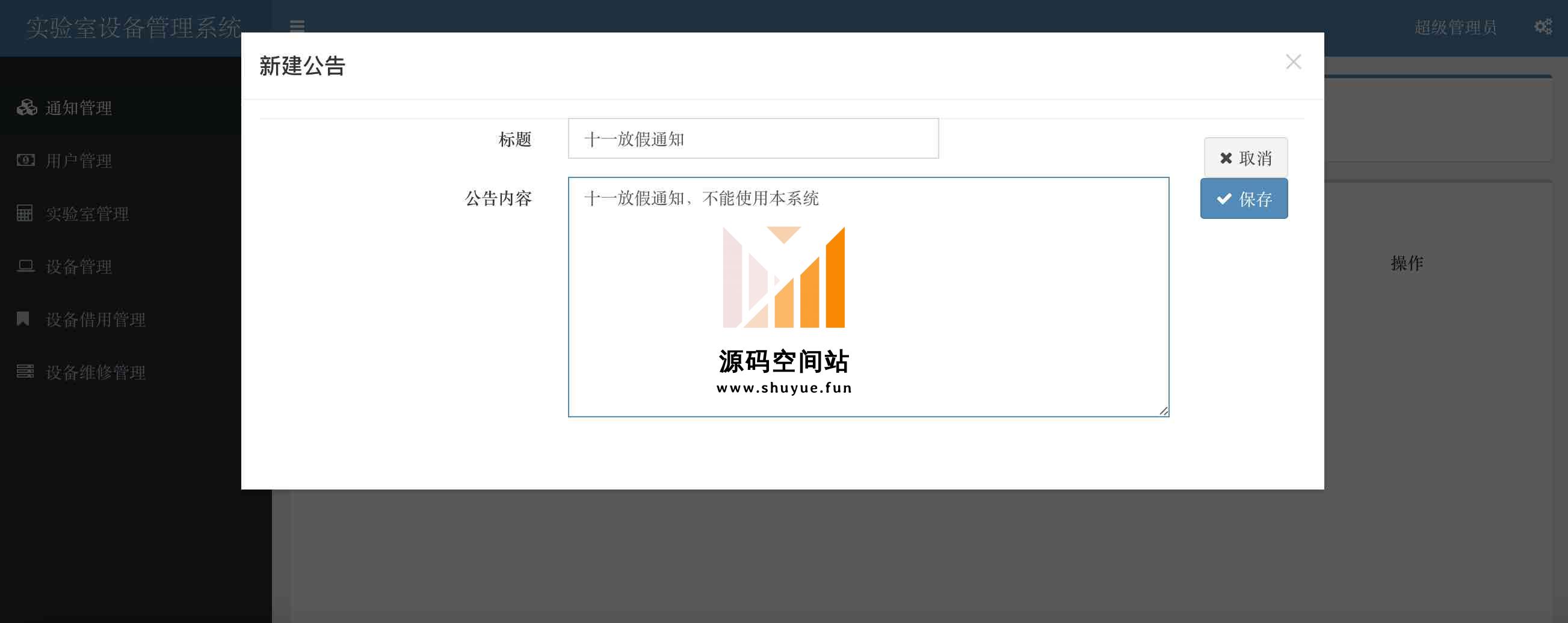Click the laptop icon beside 设备管理
The height and width of the screenshot is (623, 1568).
pos(25,266)
